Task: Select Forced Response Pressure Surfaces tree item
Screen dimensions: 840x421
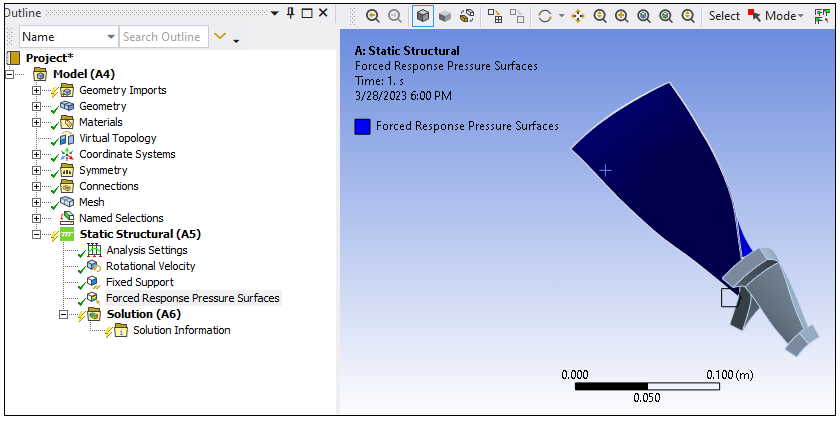Action: tap(193, 298)
